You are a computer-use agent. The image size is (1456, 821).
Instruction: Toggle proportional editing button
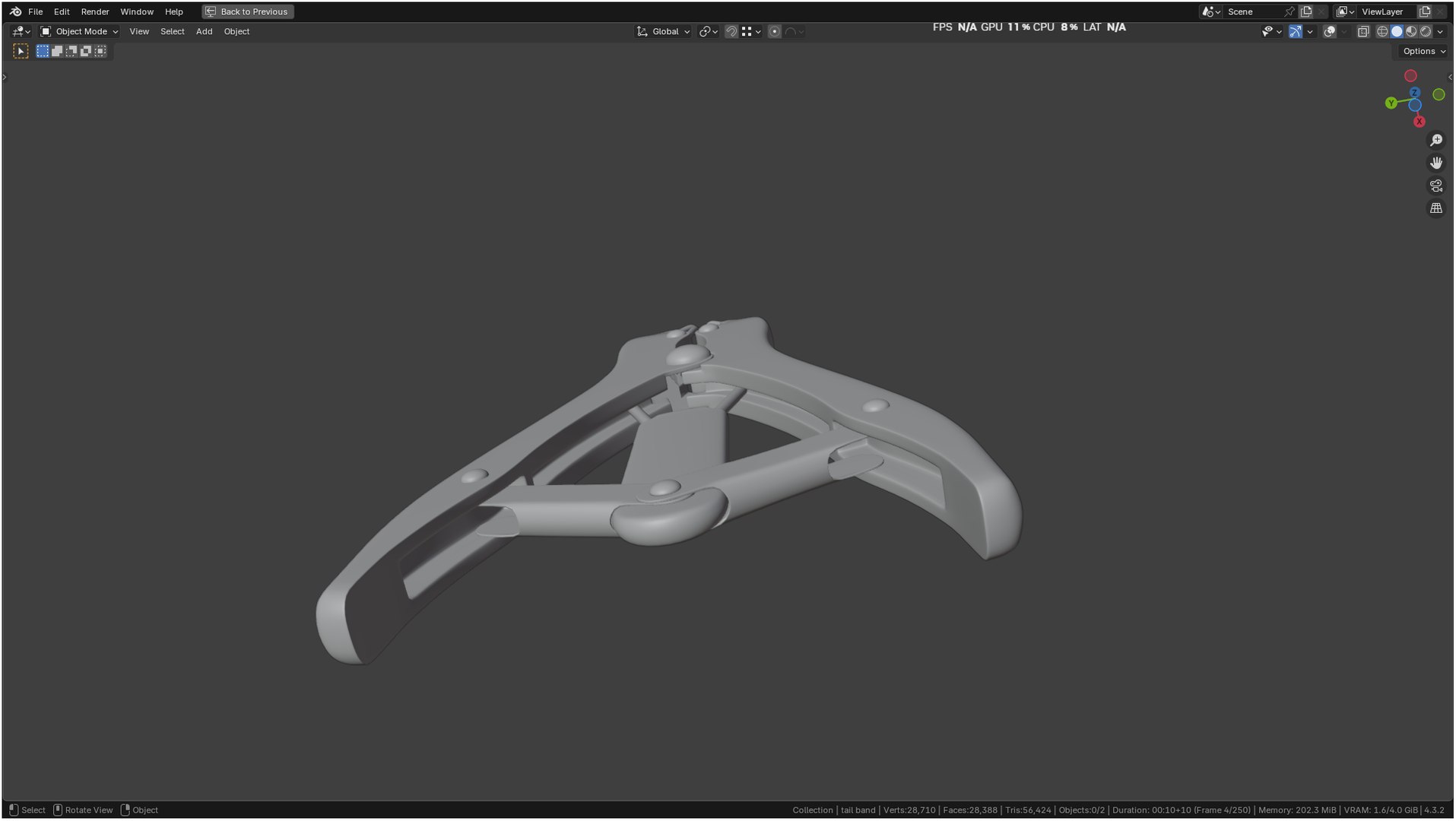click(774, 31)
